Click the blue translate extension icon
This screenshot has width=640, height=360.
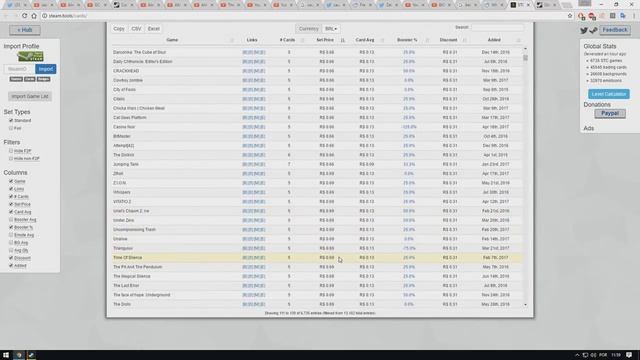click(x=623, y=16)
